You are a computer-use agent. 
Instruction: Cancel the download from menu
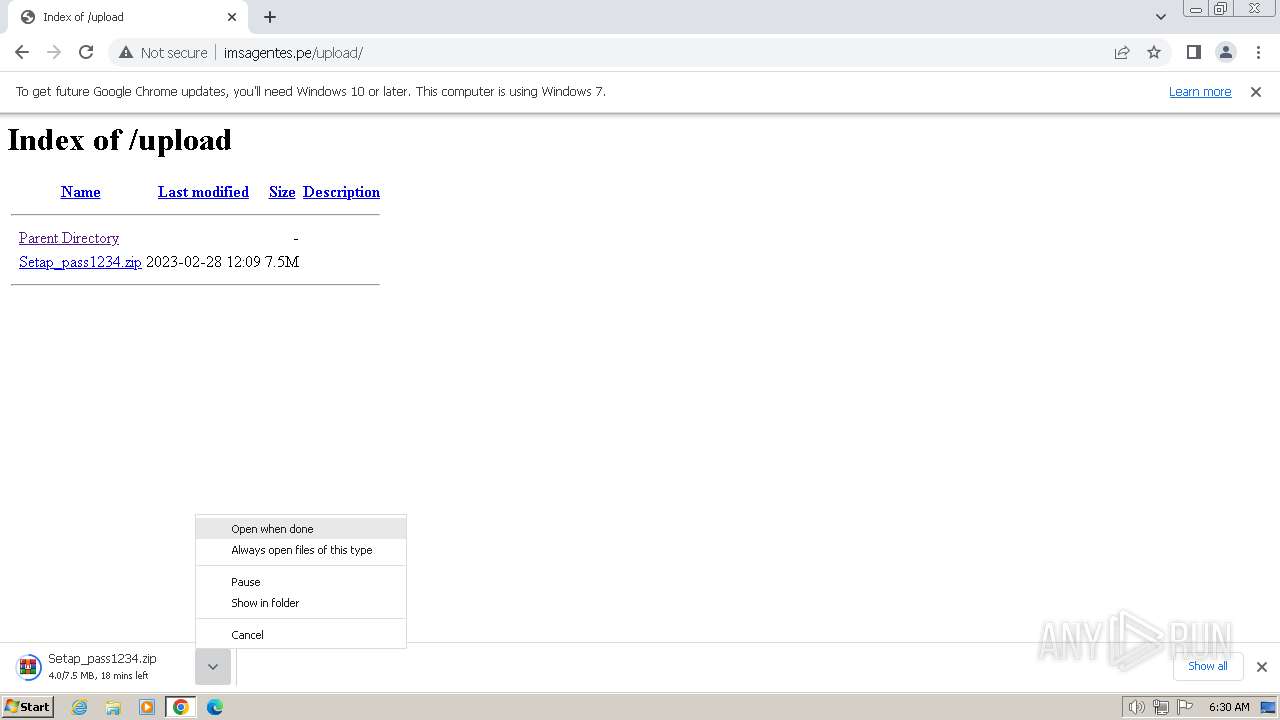(301, 635)
